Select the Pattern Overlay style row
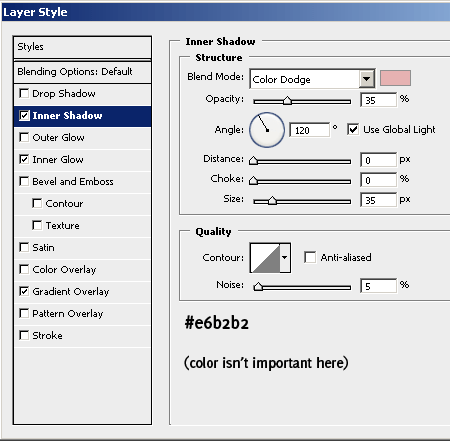The image size is (450, 441). [82, 314]
